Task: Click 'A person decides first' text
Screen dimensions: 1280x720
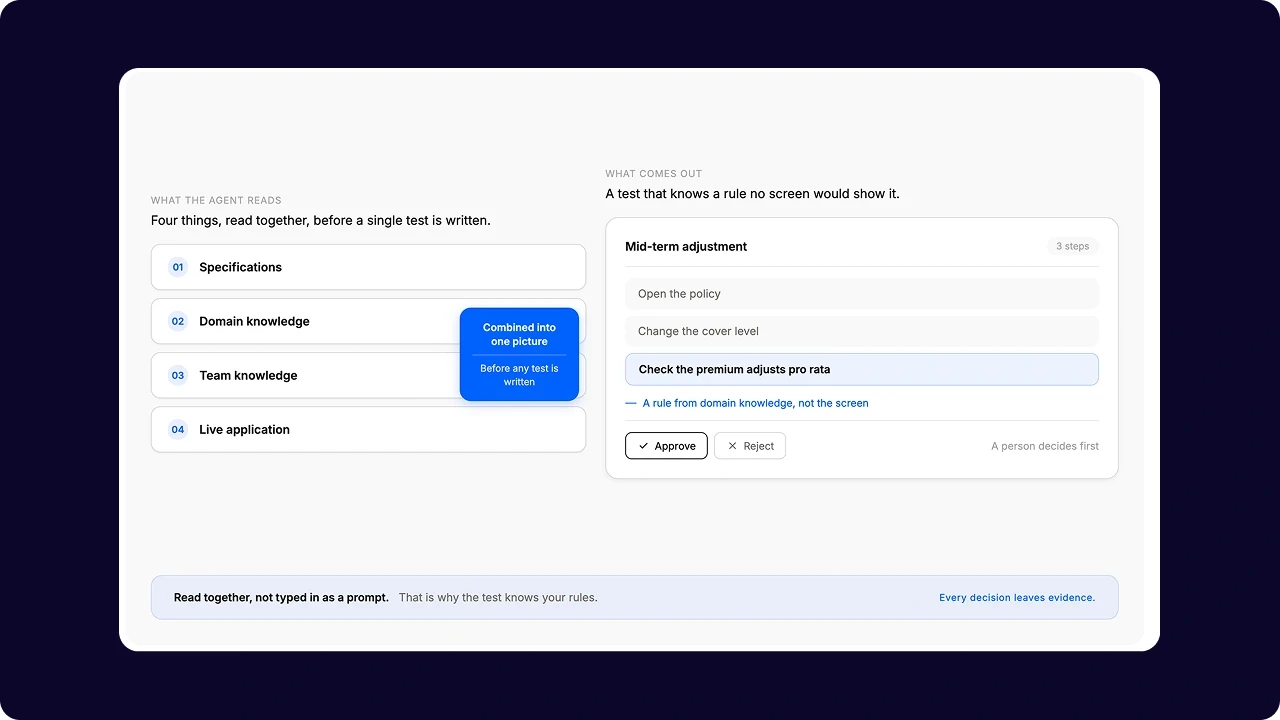Action: click(1045, 446)
